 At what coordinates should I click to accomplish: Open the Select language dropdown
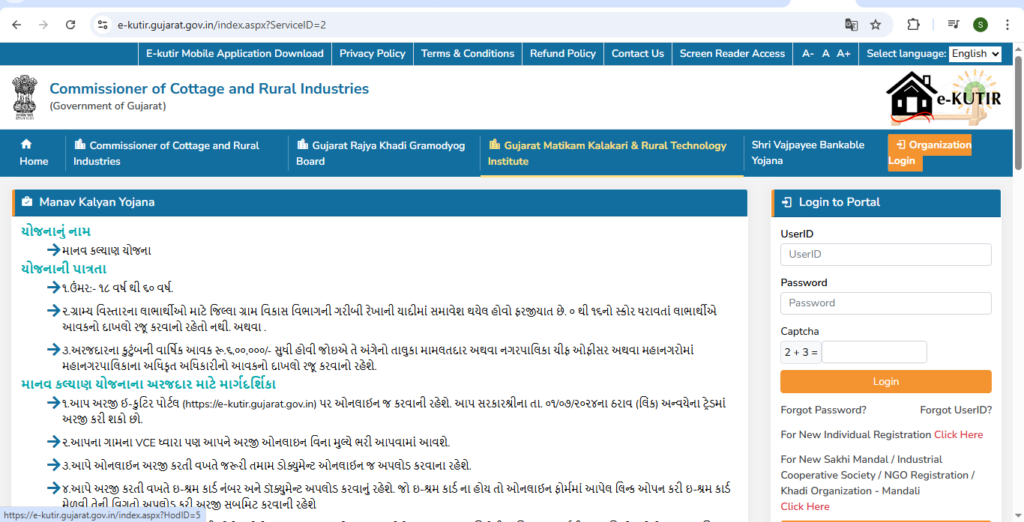click(975, 54)
